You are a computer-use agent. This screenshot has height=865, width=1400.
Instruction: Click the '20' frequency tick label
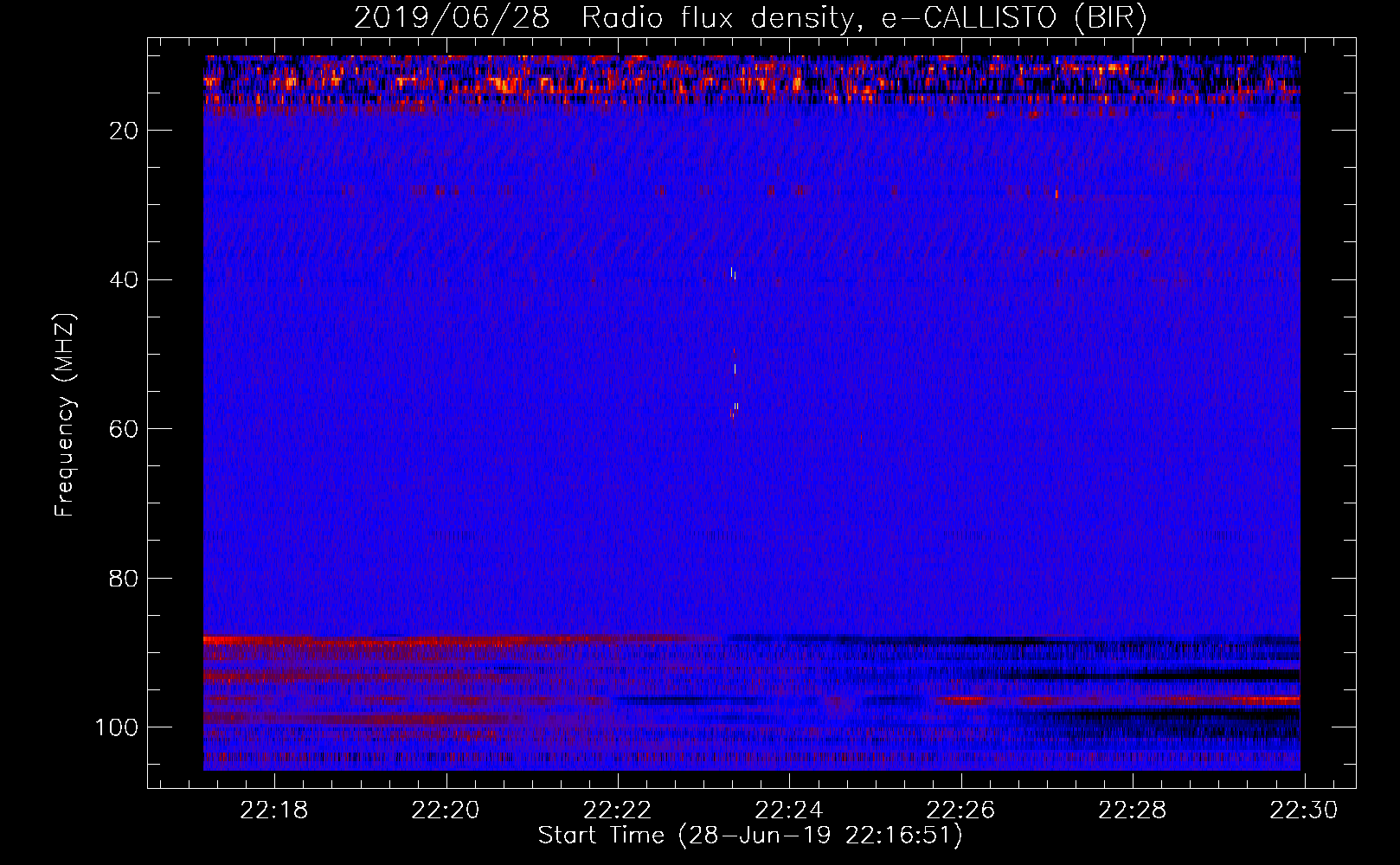click(x=124, y=131)
